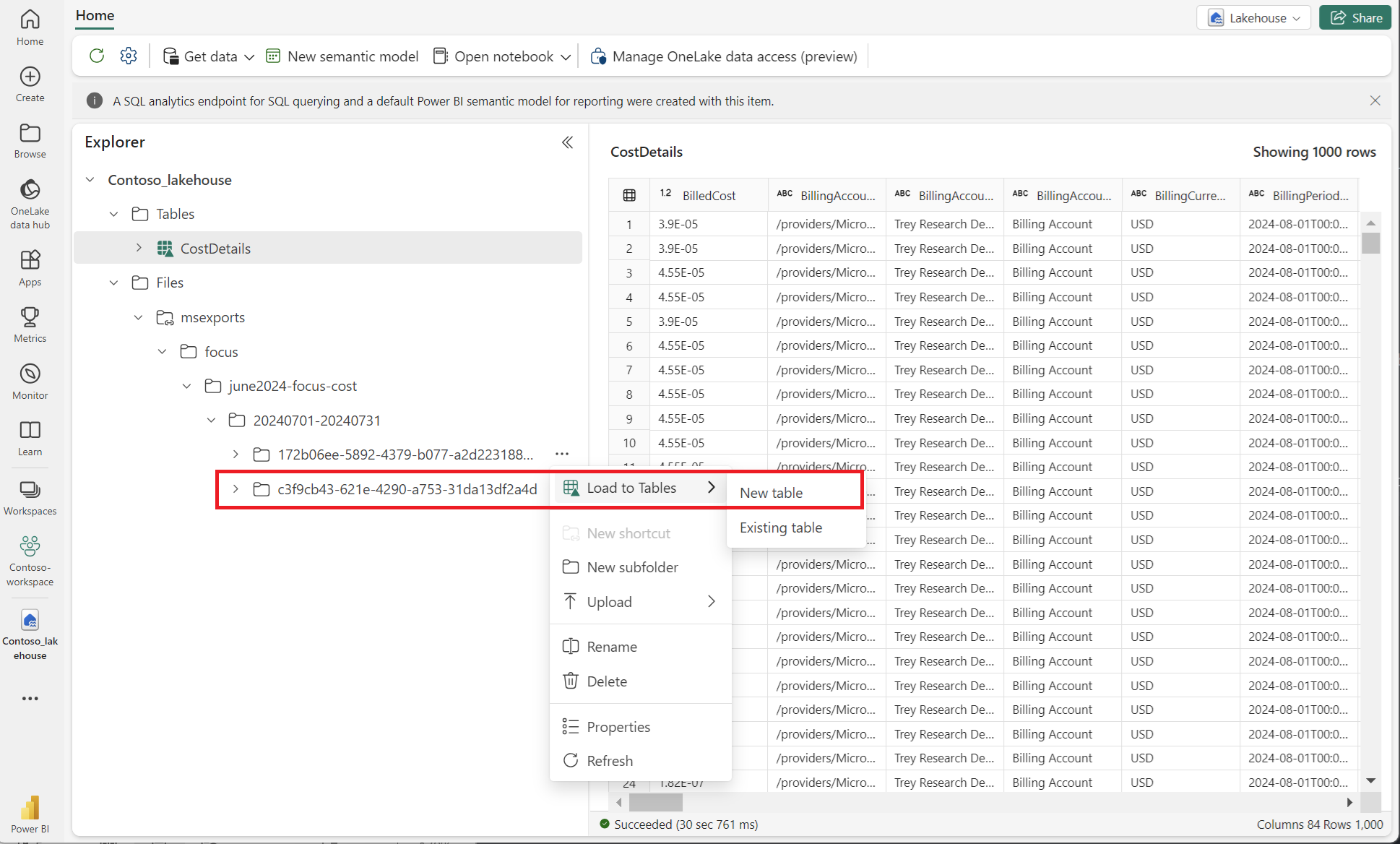The image size is (1400, 844).
Task: Click the Power BI icon at bottom
Action: [30, 814]
